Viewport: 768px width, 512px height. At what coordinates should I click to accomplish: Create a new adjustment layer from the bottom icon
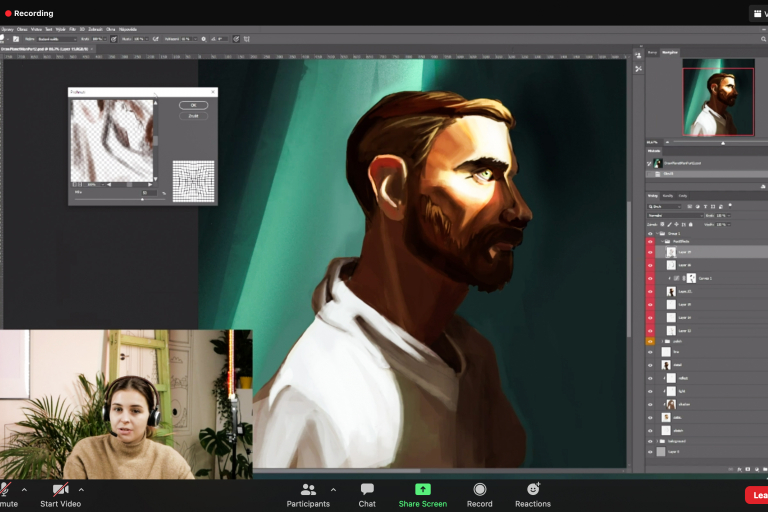click(x=757, y=469)
